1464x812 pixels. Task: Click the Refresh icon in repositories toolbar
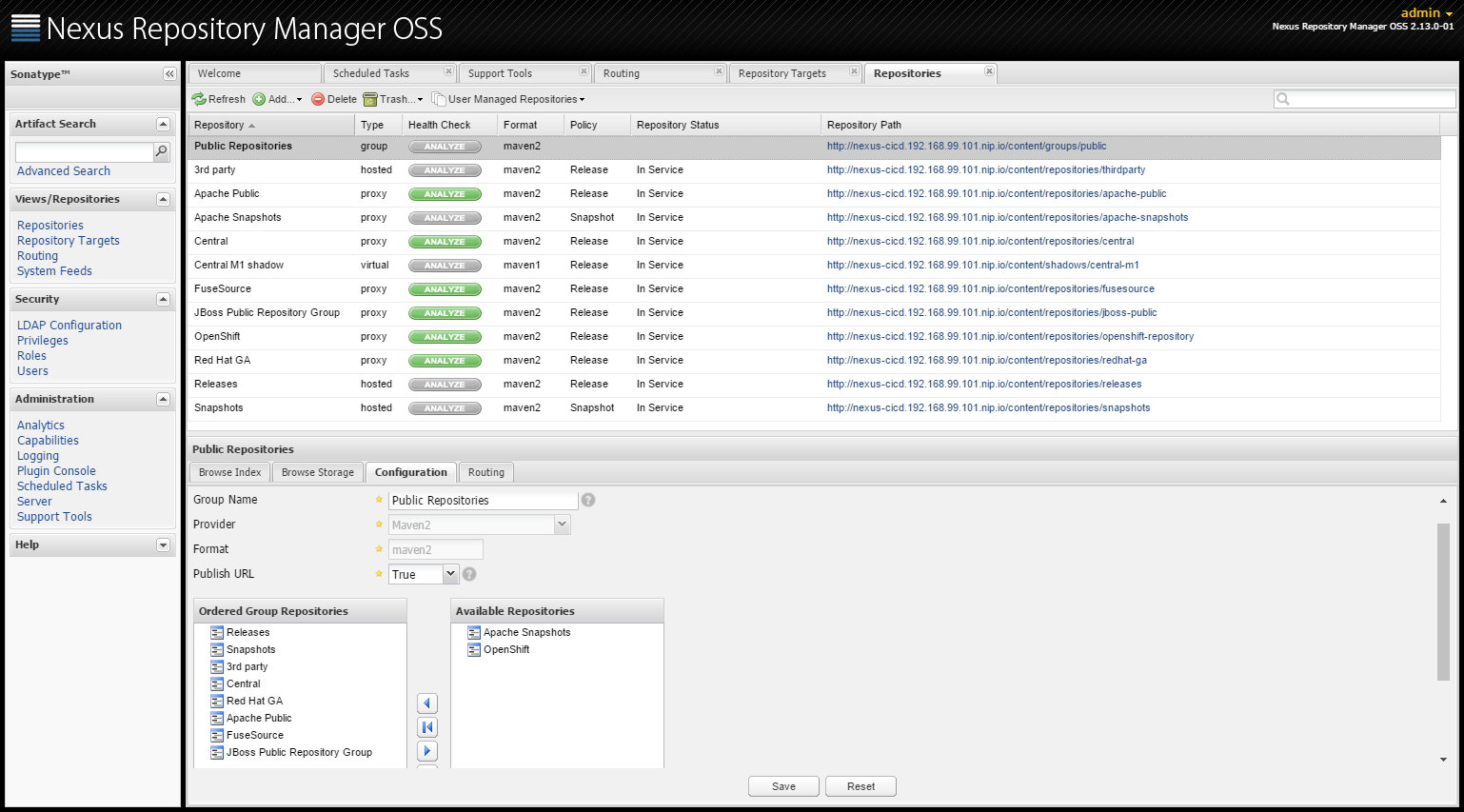point(199,99)
